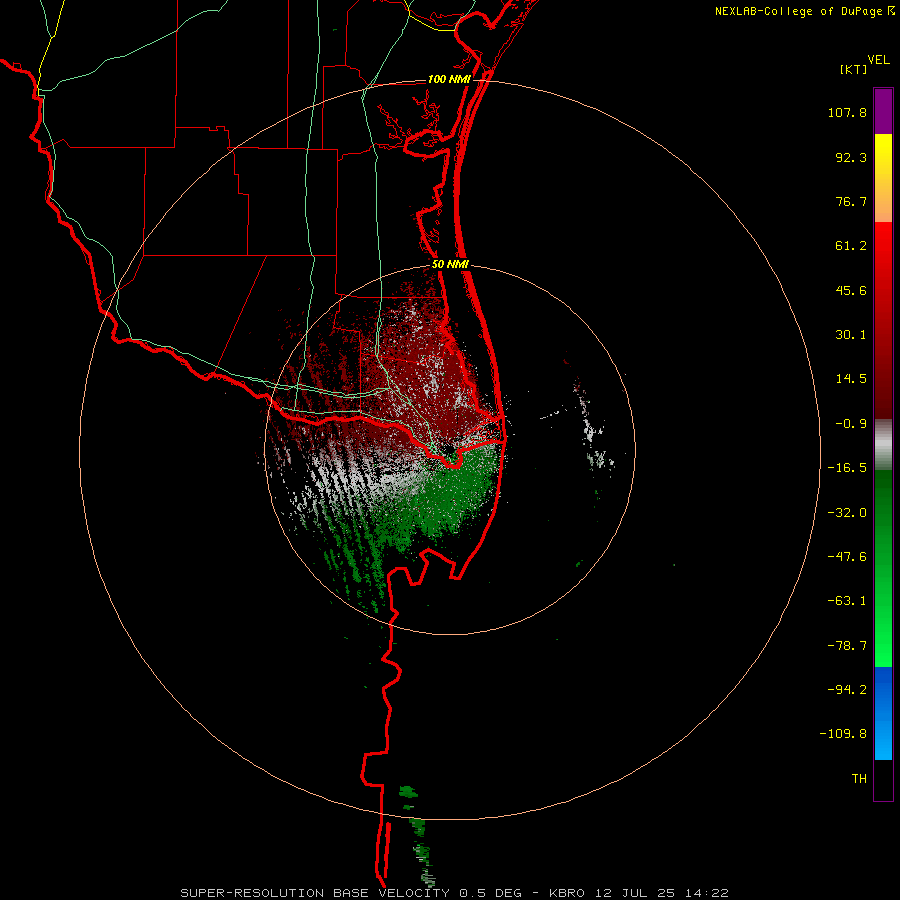The width and height of the screenshot is (900, 900).
Task: Click the 100 NMI range ring label
Action: 449,79
